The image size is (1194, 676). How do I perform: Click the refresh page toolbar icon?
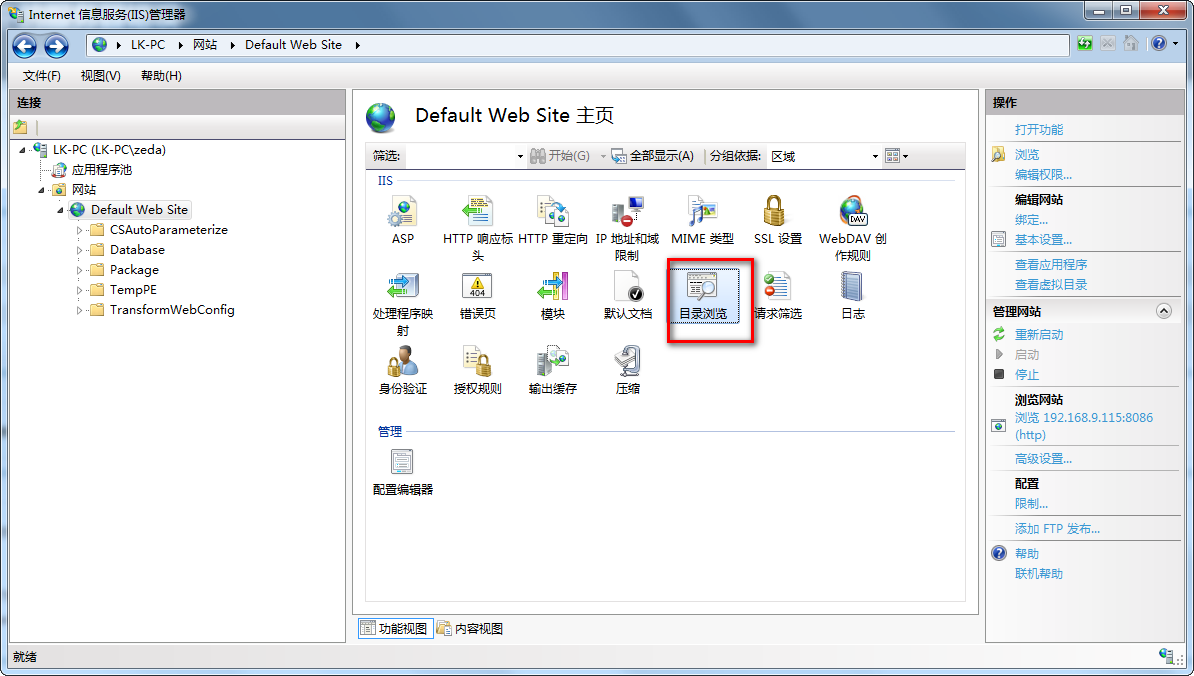1084,44
